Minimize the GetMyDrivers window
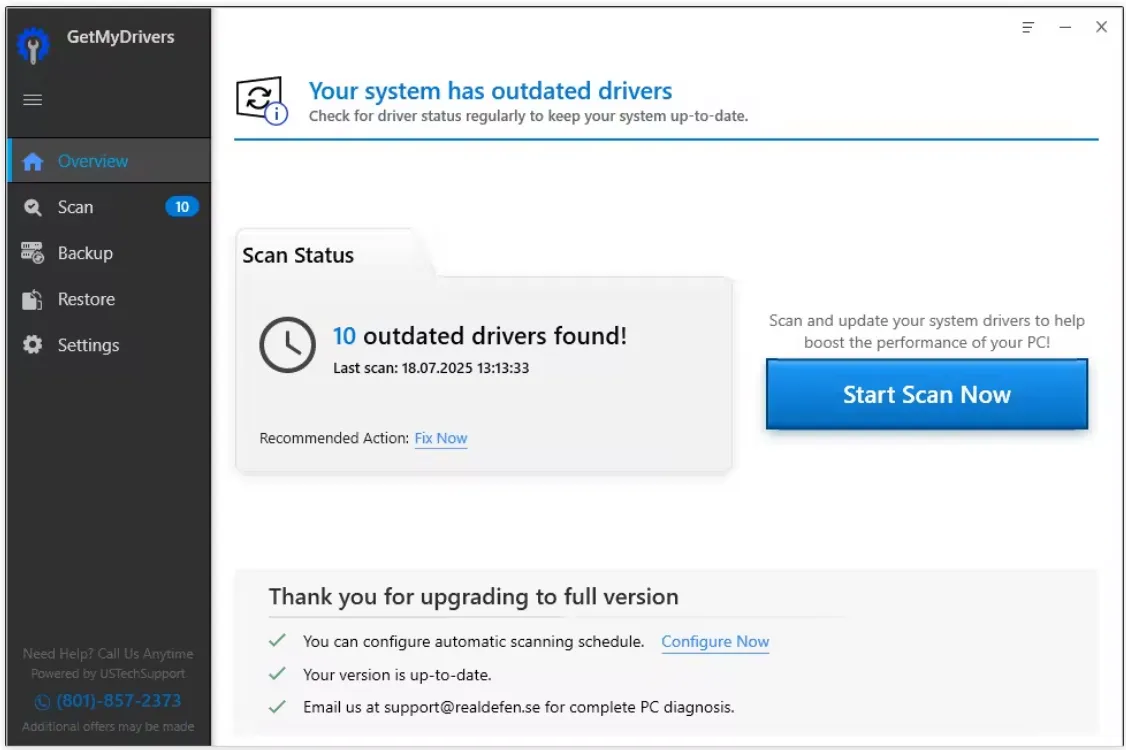The image size is (1126, 750). pos(1065,27)
